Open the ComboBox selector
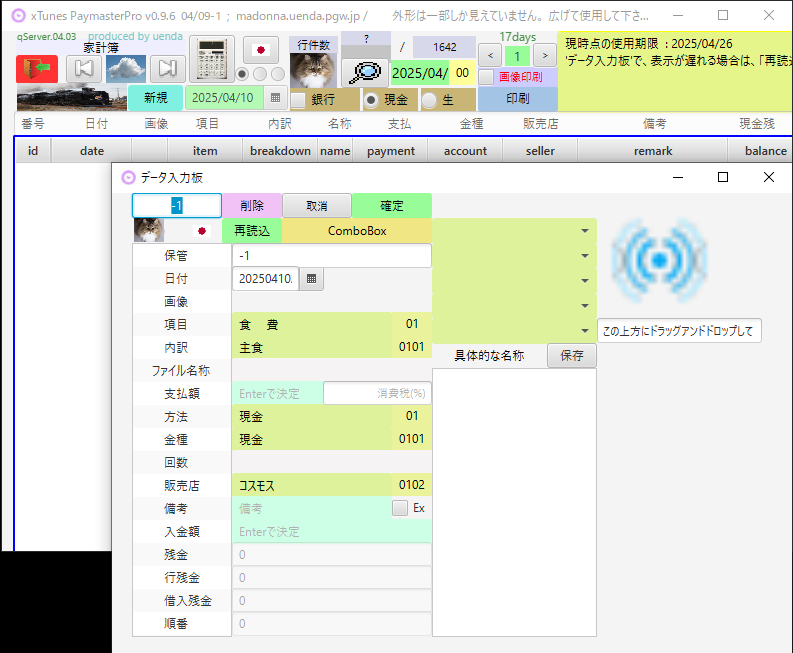 pyautogui.click(x=356, y=230)
